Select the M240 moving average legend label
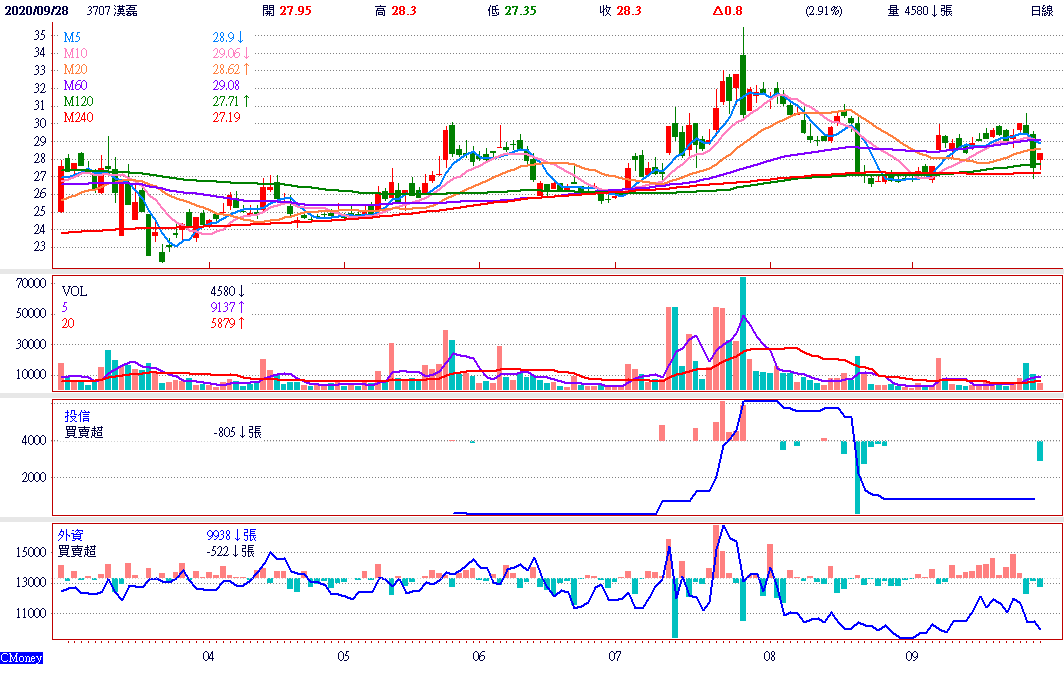This screenshot has width=1064, height=676. (78, 117)
